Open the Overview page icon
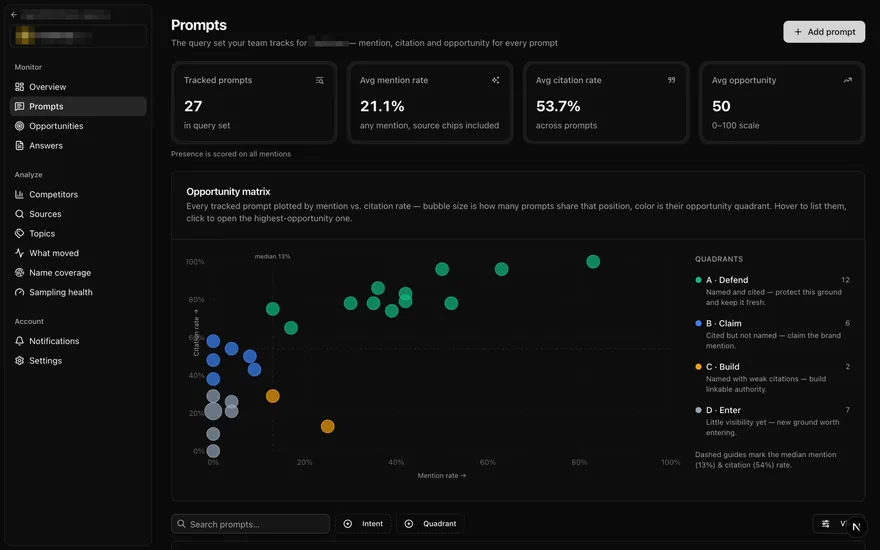Image resolution: width=880 pixels, height=550 pixels. pos(20,87)
